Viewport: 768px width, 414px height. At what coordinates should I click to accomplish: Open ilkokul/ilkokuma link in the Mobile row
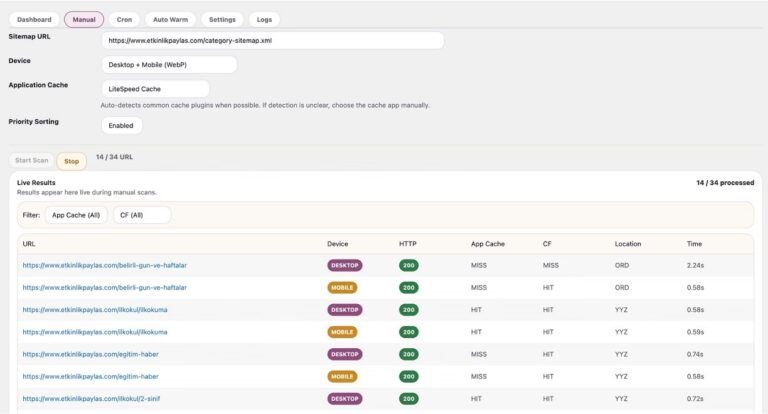pos(95,332)
